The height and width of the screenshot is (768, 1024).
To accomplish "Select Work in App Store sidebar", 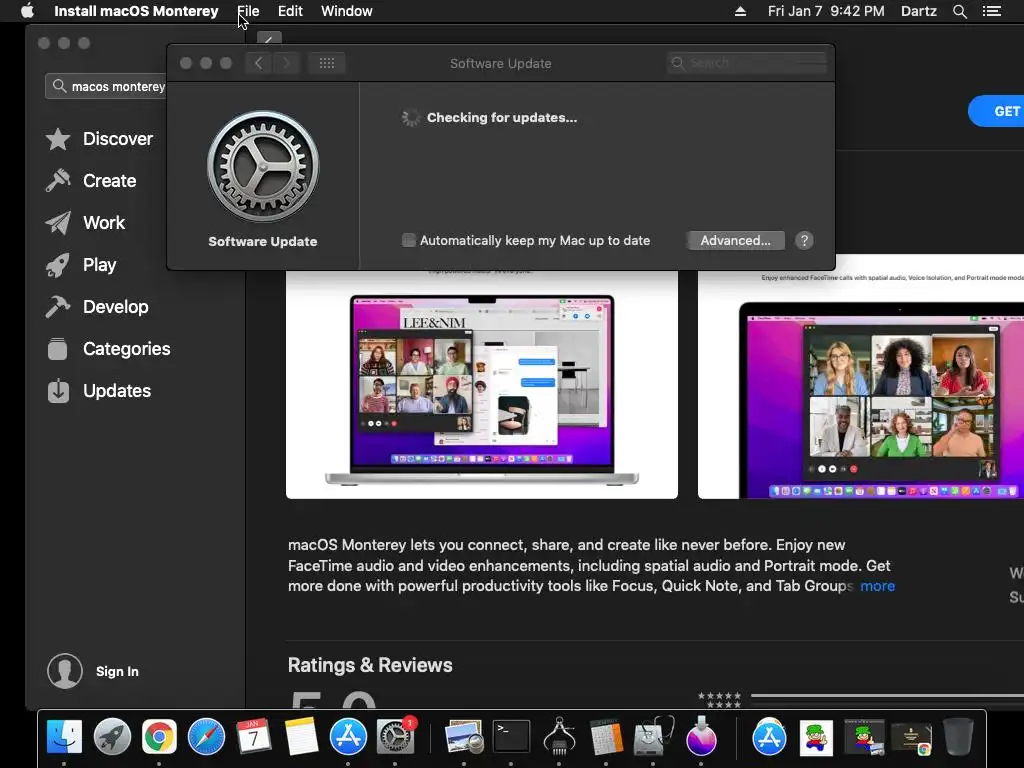I will (x=85, y=223).
